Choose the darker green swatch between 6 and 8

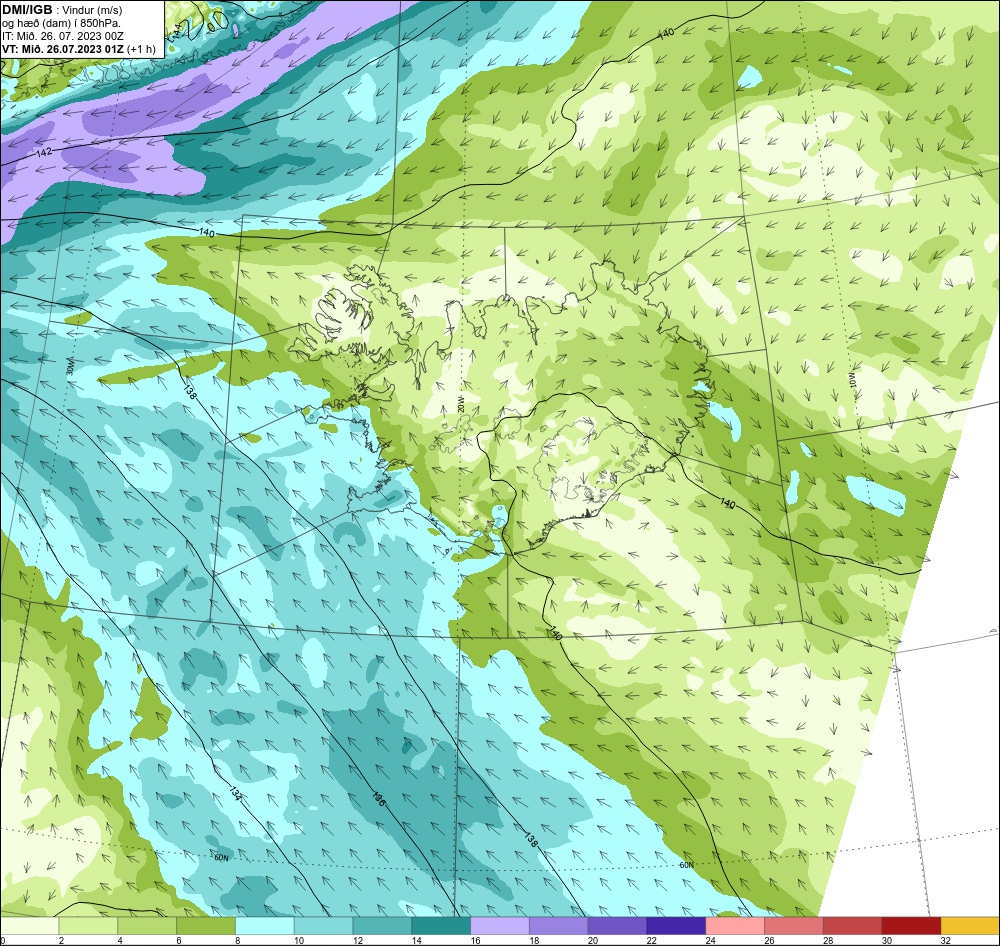coord(206,926)
